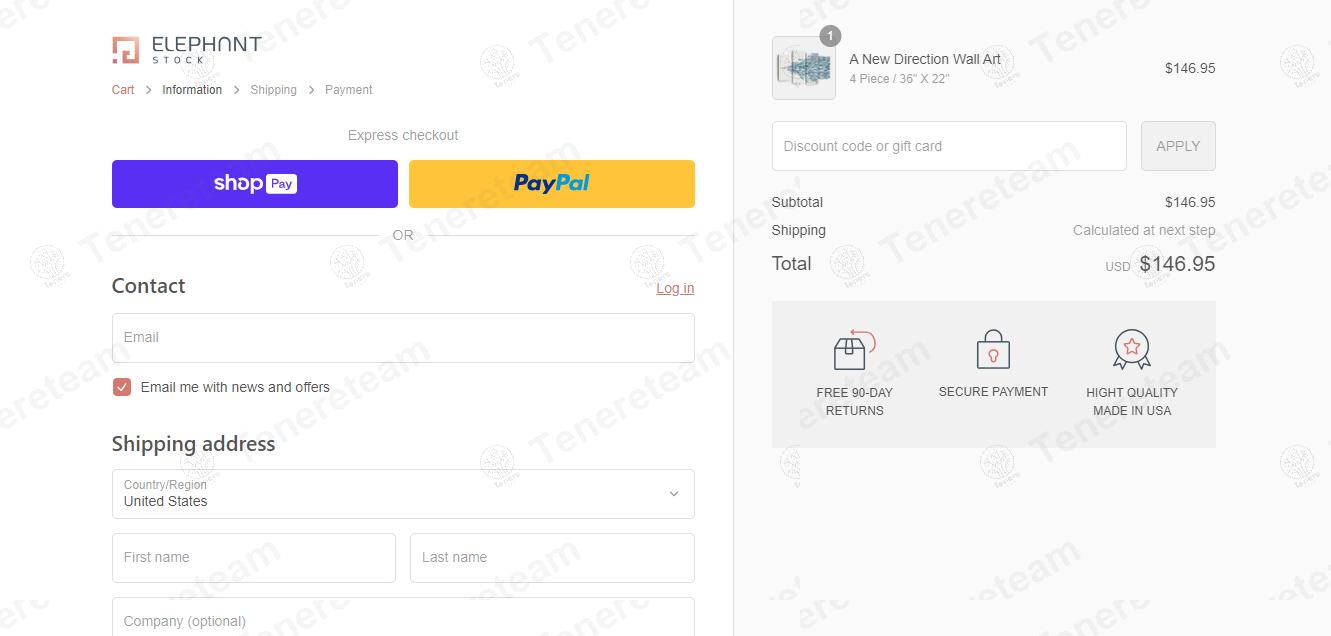1331x636 pixels.
Task: Check out with PayPal button
Action: coord(552,184)
